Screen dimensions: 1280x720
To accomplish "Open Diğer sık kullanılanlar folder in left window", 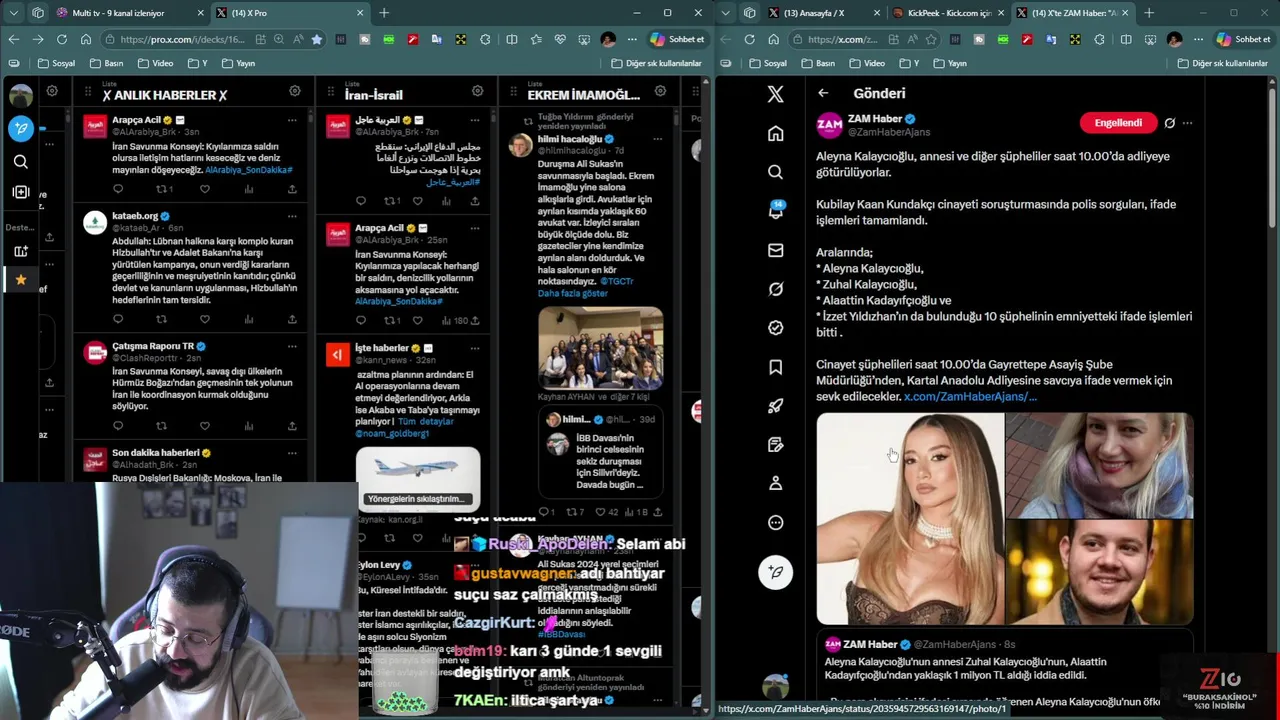I will point(657,63).
